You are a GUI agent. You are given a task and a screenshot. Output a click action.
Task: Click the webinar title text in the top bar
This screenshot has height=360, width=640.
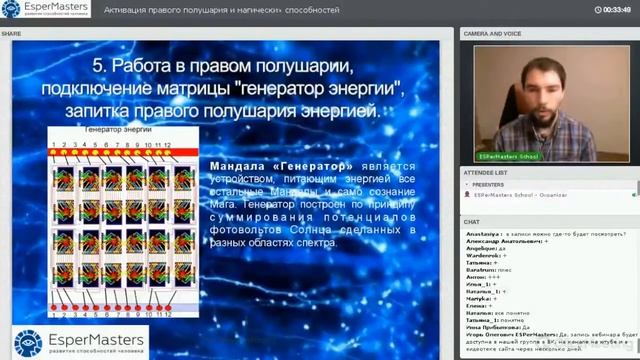(x=221, y=10)
